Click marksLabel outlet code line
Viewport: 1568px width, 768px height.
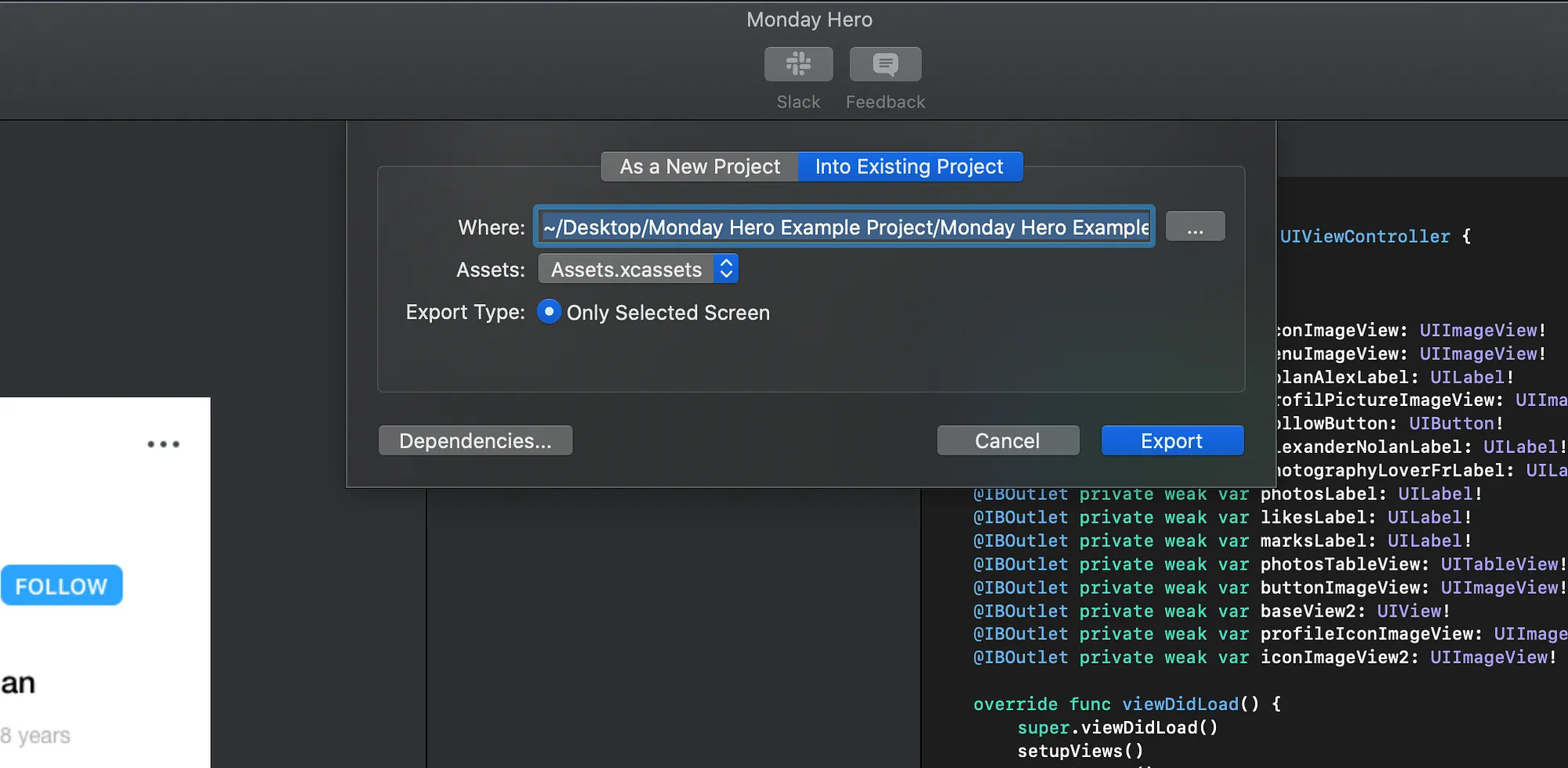click(x=1222, y=541)
